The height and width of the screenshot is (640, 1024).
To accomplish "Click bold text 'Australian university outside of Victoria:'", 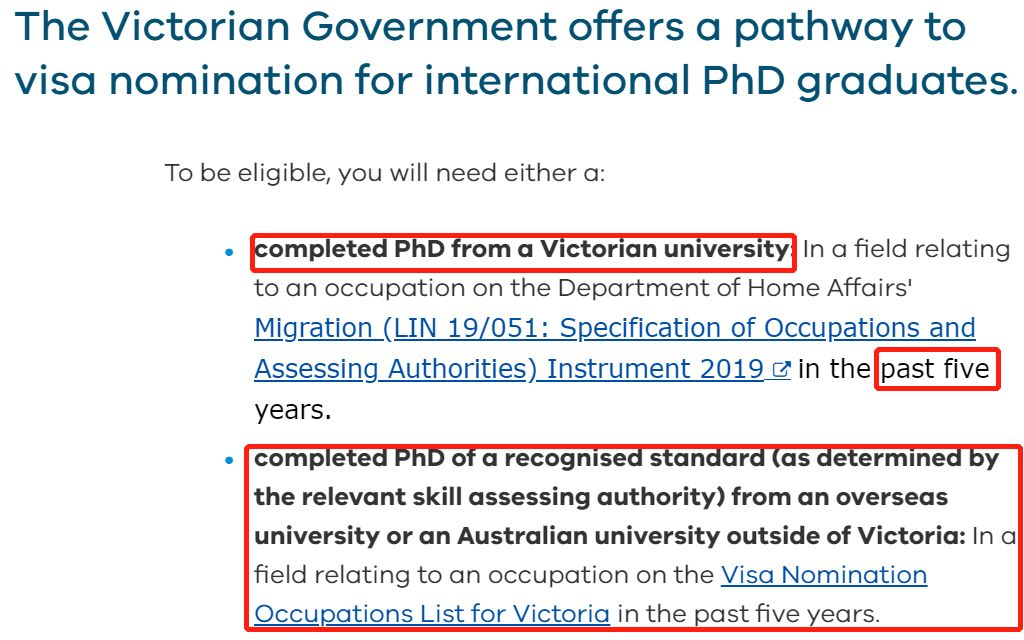I will (x=711, y=536).
